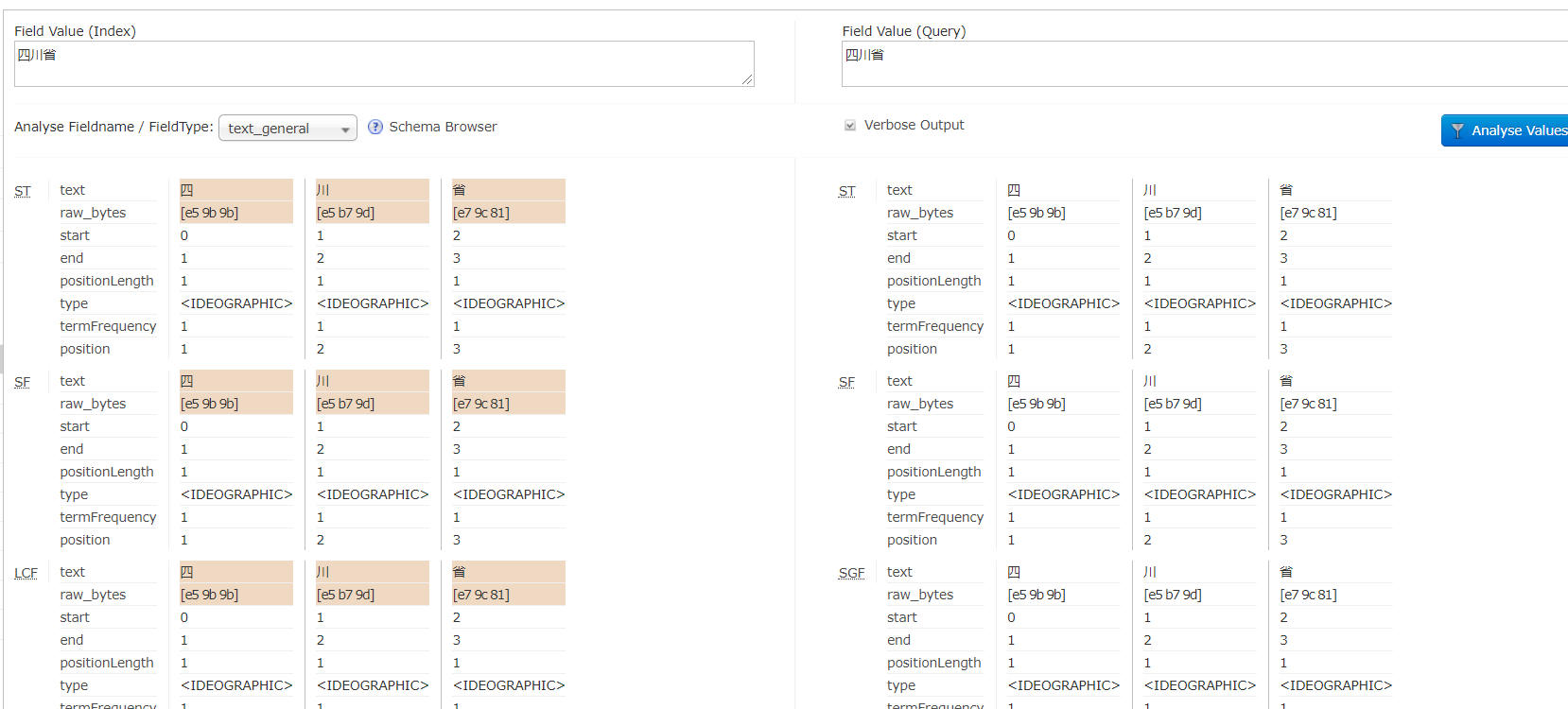This screenshot has height=709, width=1568.
Task: Click first <IDEOGRAPHIC> type in index ST section
Action: [x=236, y=303]
